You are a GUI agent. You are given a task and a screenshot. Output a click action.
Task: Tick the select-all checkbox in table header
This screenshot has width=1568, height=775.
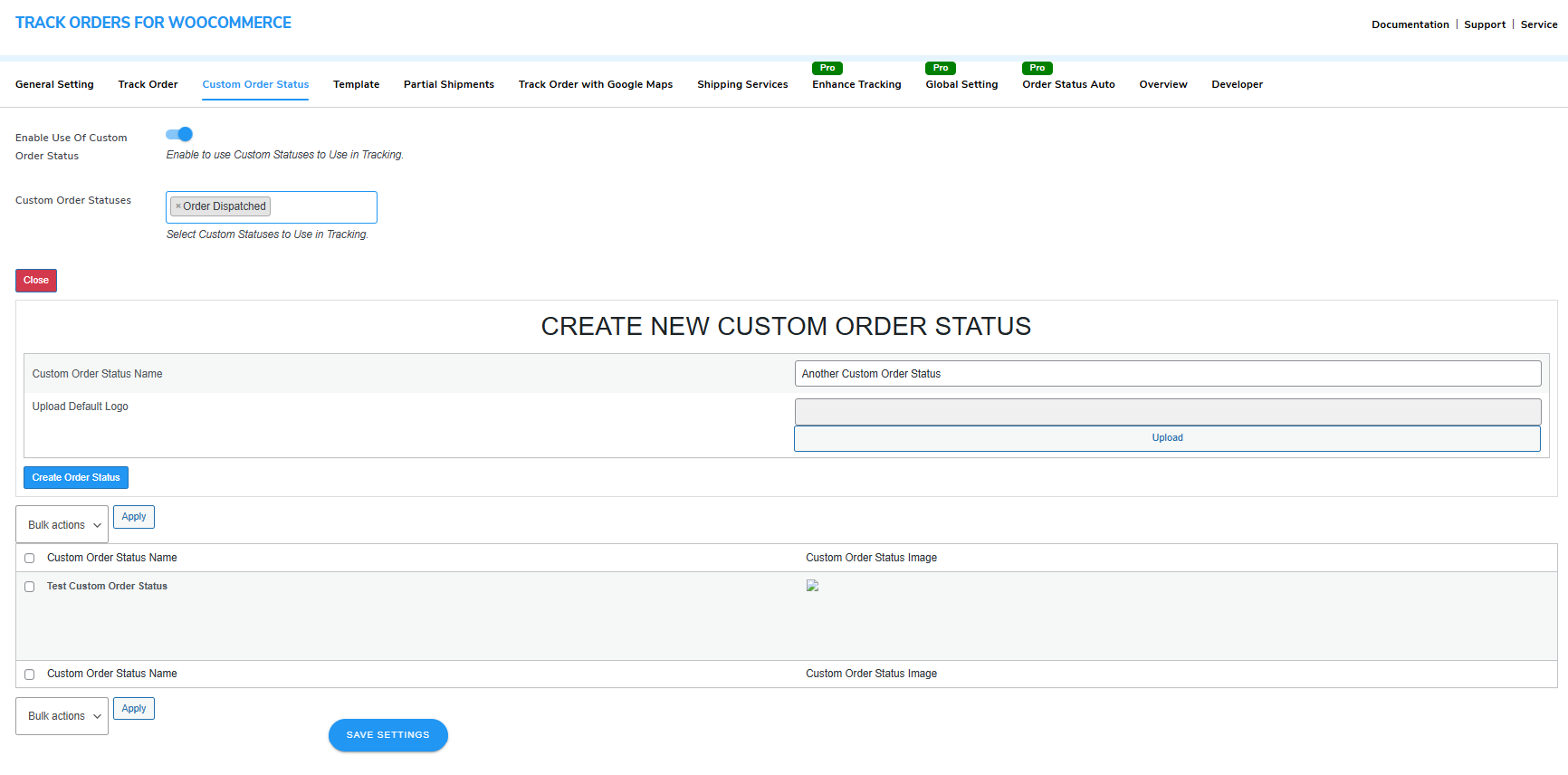pyautogui.click(x=30, y=559)
